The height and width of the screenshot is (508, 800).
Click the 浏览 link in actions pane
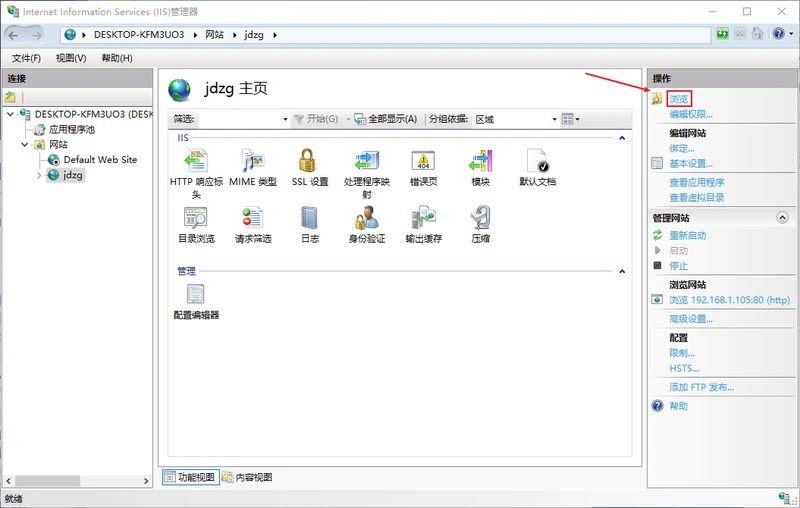[x=679, y=99]
